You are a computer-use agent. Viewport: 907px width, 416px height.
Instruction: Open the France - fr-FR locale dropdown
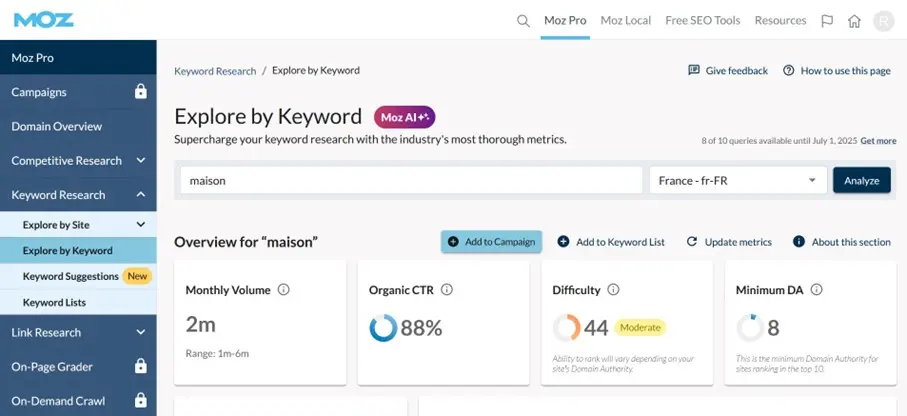(738, 181)
